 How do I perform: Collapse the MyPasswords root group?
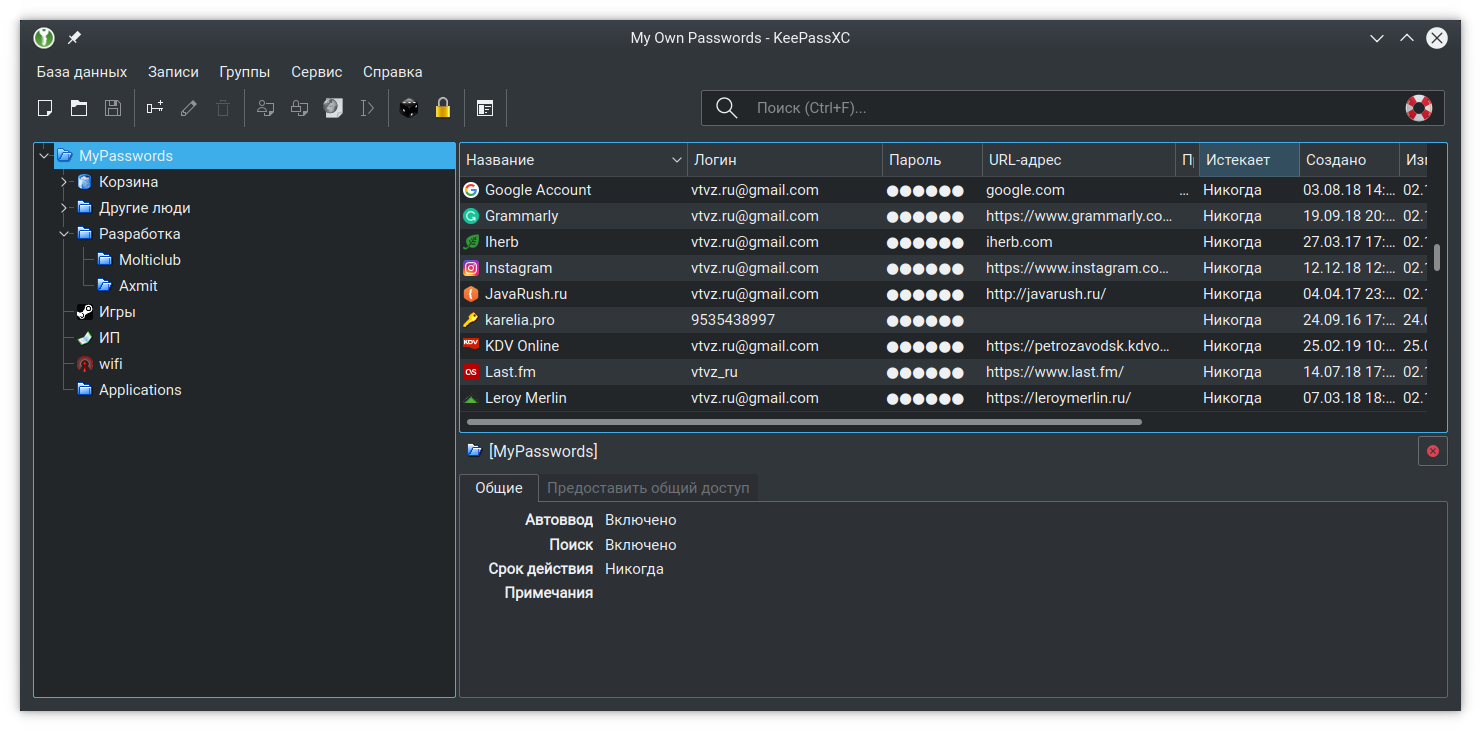coord(44,156)
